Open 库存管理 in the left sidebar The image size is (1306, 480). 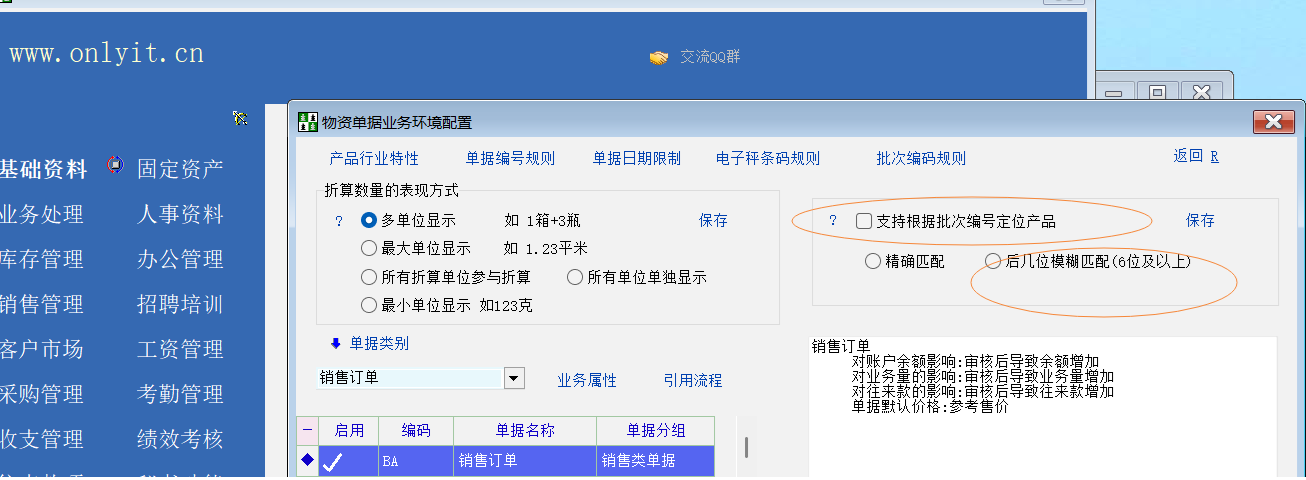pyautogui.click(x=42, y=259)
